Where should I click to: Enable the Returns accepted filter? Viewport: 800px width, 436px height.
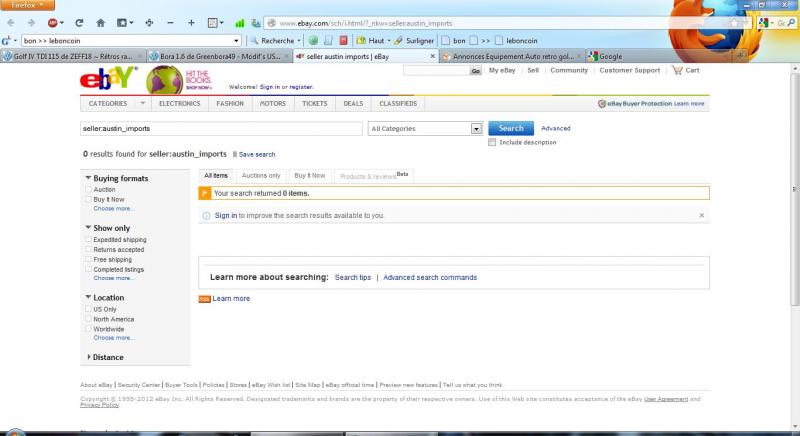point(88,249)
